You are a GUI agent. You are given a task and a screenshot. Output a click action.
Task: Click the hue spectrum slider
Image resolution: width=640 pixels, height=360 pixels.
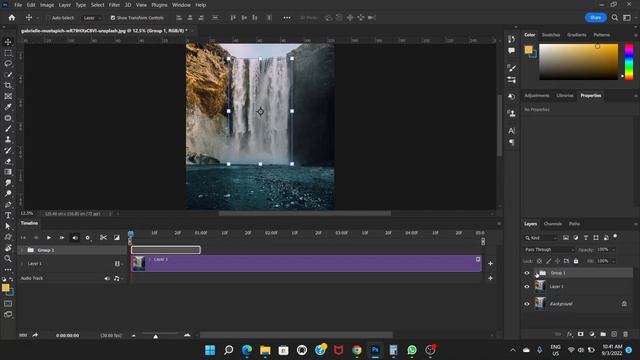[629, 62]
